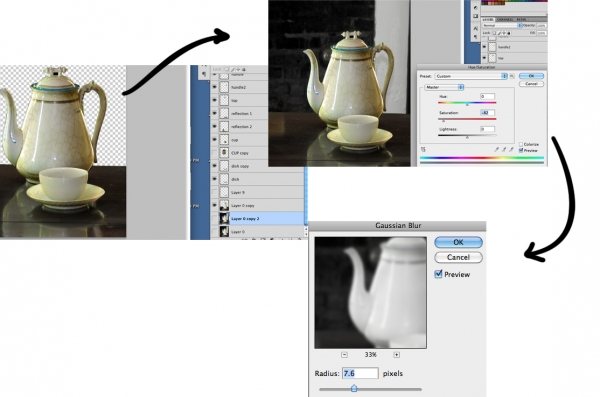Select top layer name in upper-right Layers panel

click(501, 58)
